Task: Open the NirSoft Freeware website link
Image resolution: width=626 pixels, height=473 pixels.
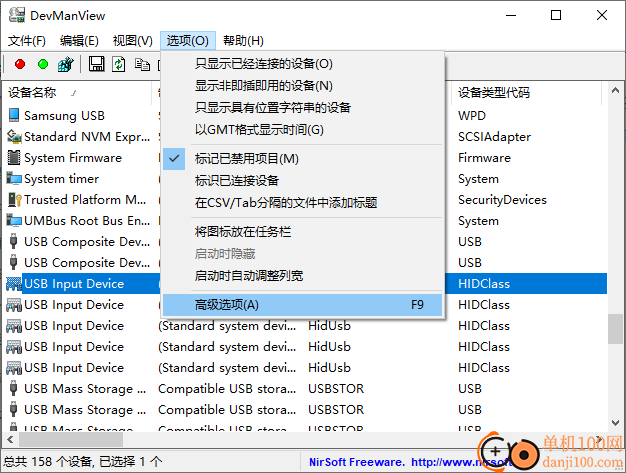Action: pos(411,462)
